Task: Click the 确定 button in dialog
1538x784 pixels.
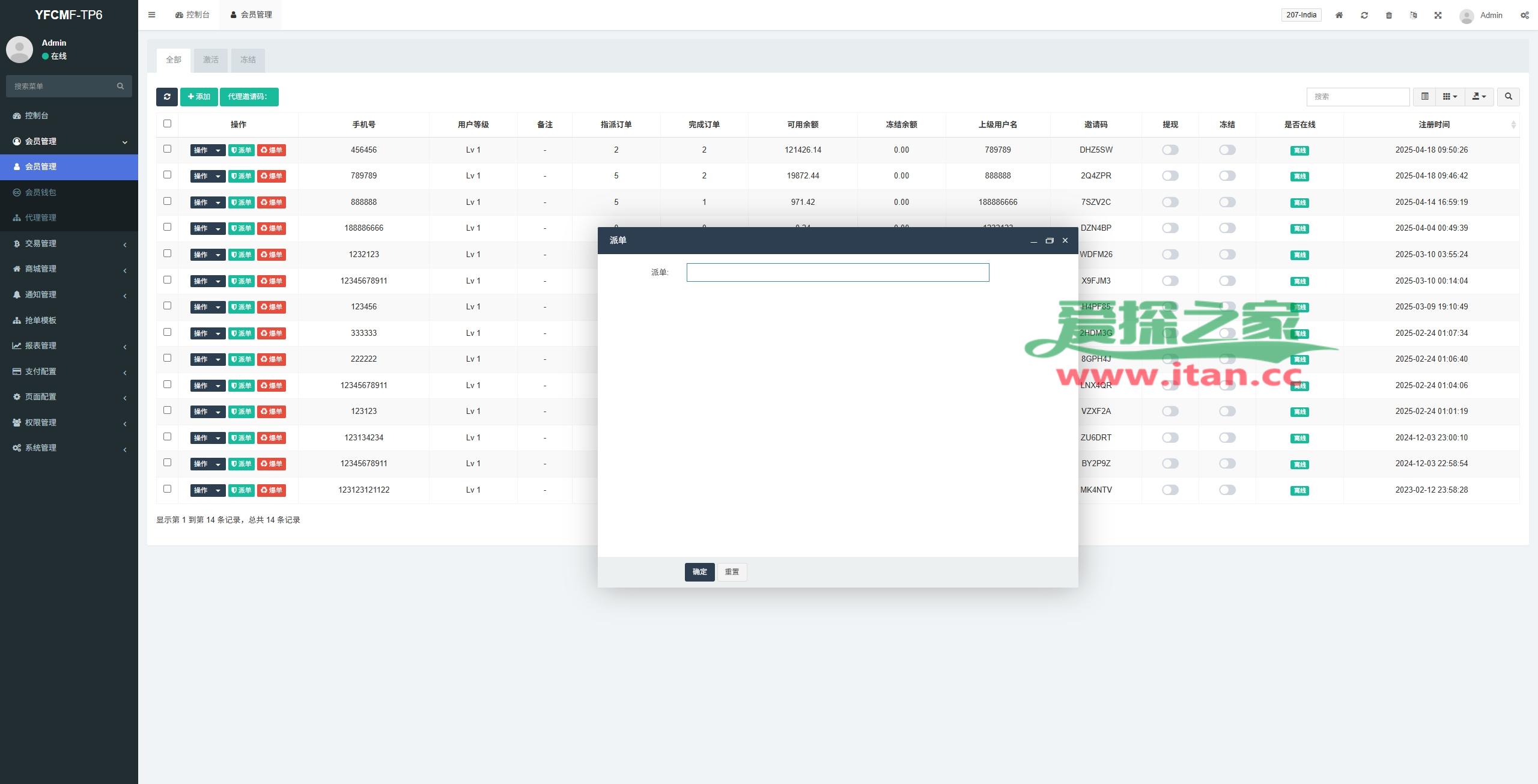Action: [x=699, y=572]
